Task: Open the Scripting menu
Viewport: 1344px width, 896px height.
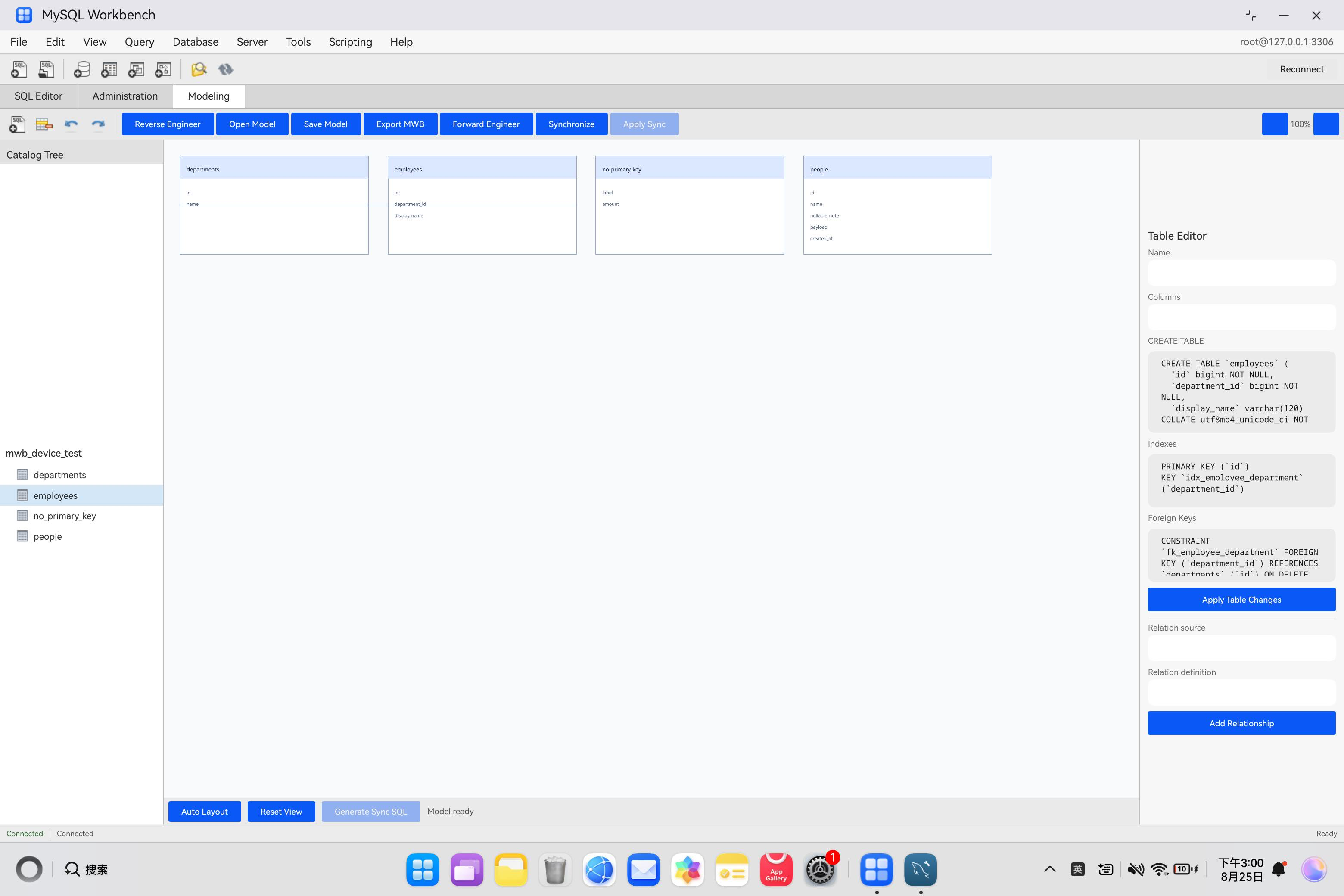Action: tap(350, 42)
